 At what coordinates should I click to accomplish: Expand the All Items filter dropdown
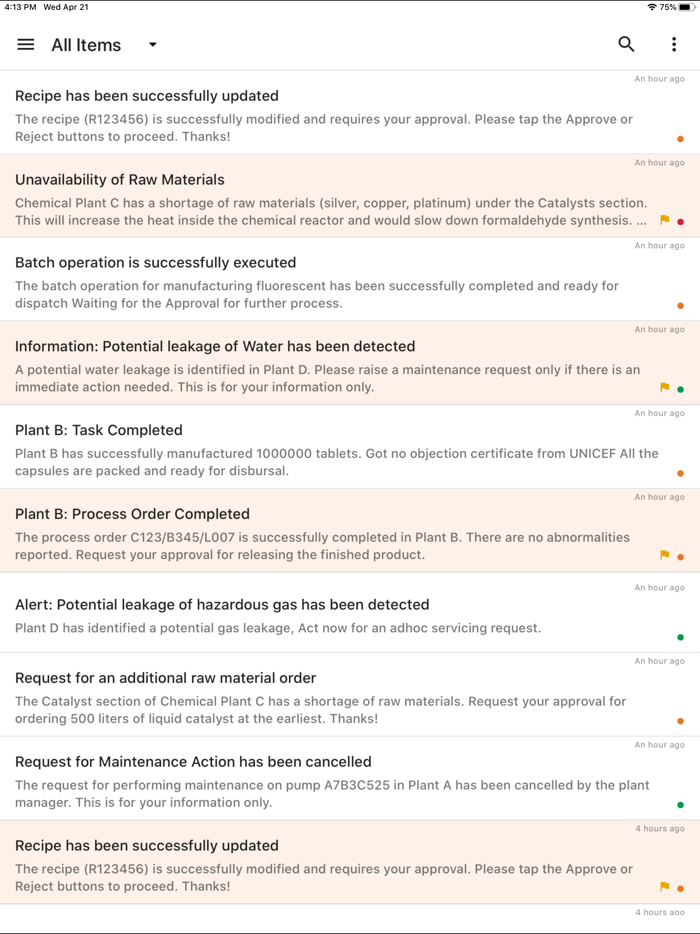coord(152,45)
